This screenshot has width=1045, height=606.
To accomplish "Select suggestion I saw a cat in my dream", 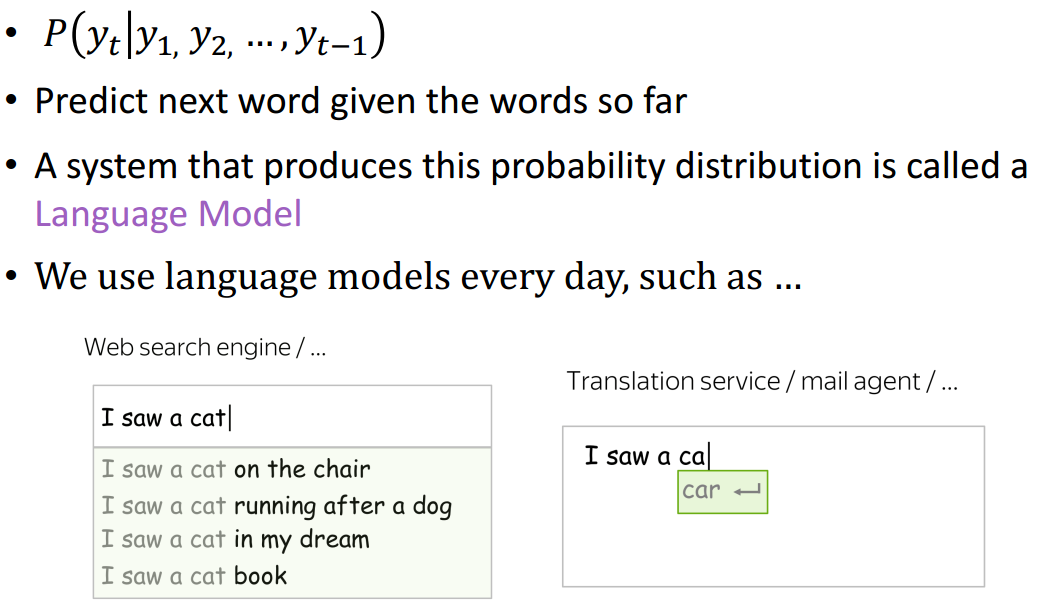I will (236, 540).
